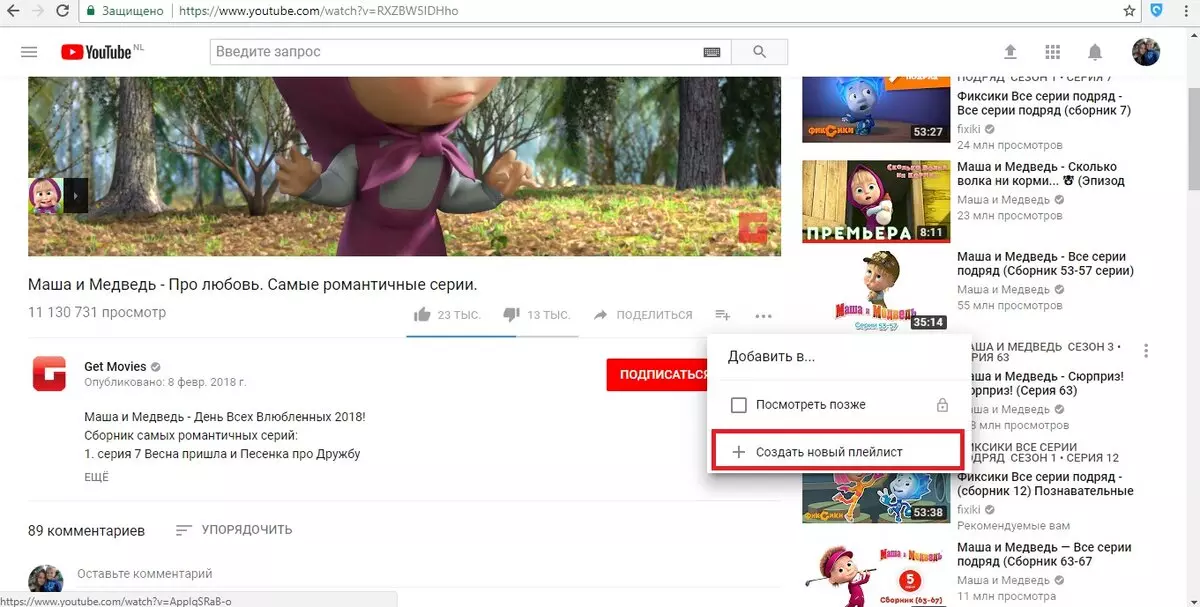Click Рекомендуемые вам label
The width and height of the screenshot is (1200, 607).
(x=1013, y=526)
